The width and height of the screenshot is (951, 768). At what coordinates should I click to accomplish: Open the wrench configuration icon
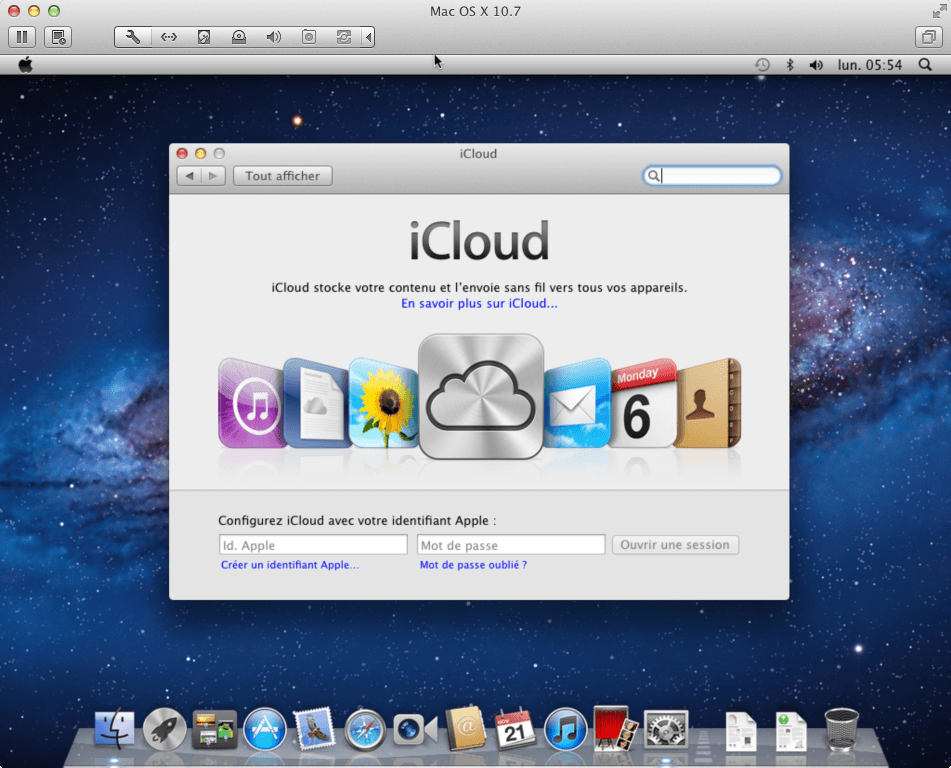click(x=133, y=37)
